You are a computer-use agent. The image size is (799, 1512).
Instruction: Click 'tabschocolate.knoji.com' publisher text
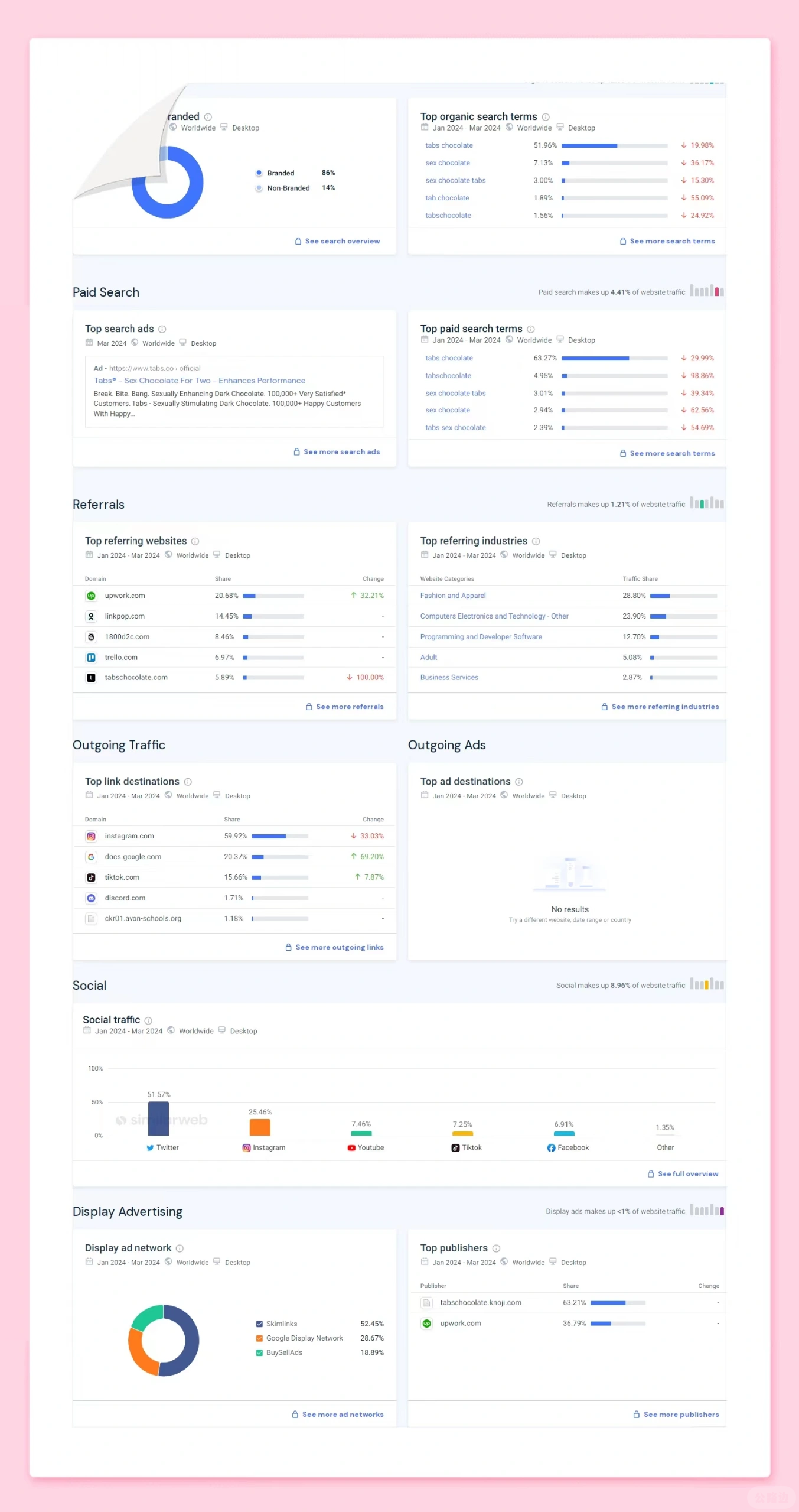pos(481,1303)
